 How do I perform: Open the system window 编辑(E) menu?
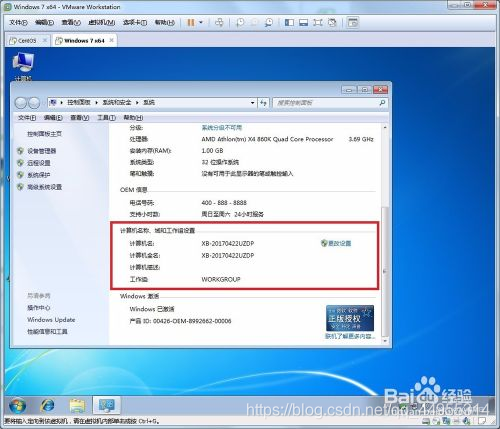point(53,118)
